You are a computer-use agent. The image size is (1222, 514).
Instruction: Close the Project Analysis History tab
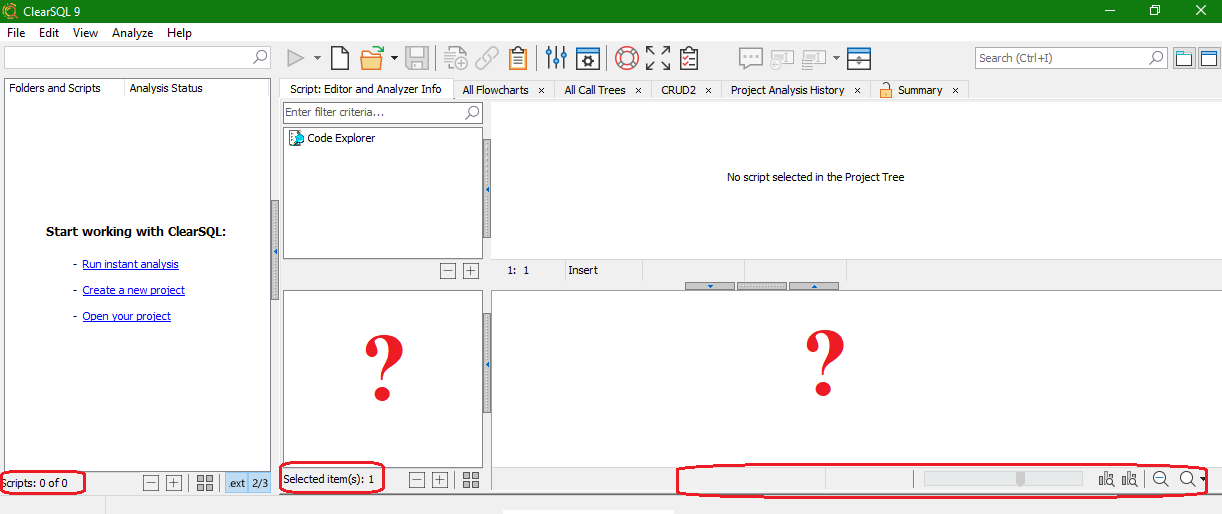pos(857,90)
